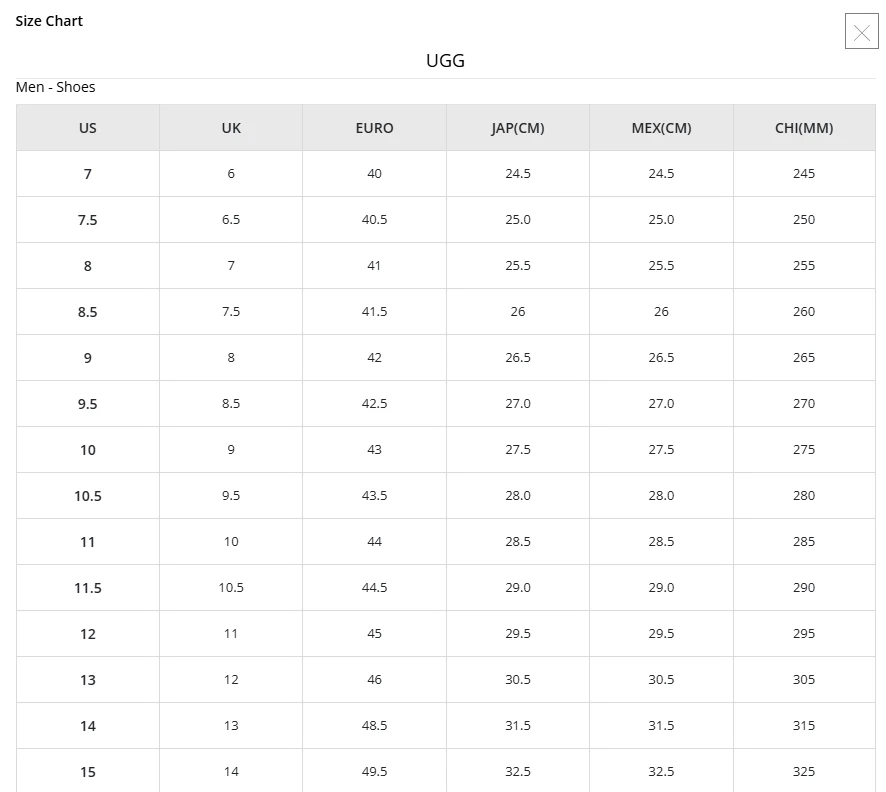Click the UK column header
886x792 pixels.
231,128
